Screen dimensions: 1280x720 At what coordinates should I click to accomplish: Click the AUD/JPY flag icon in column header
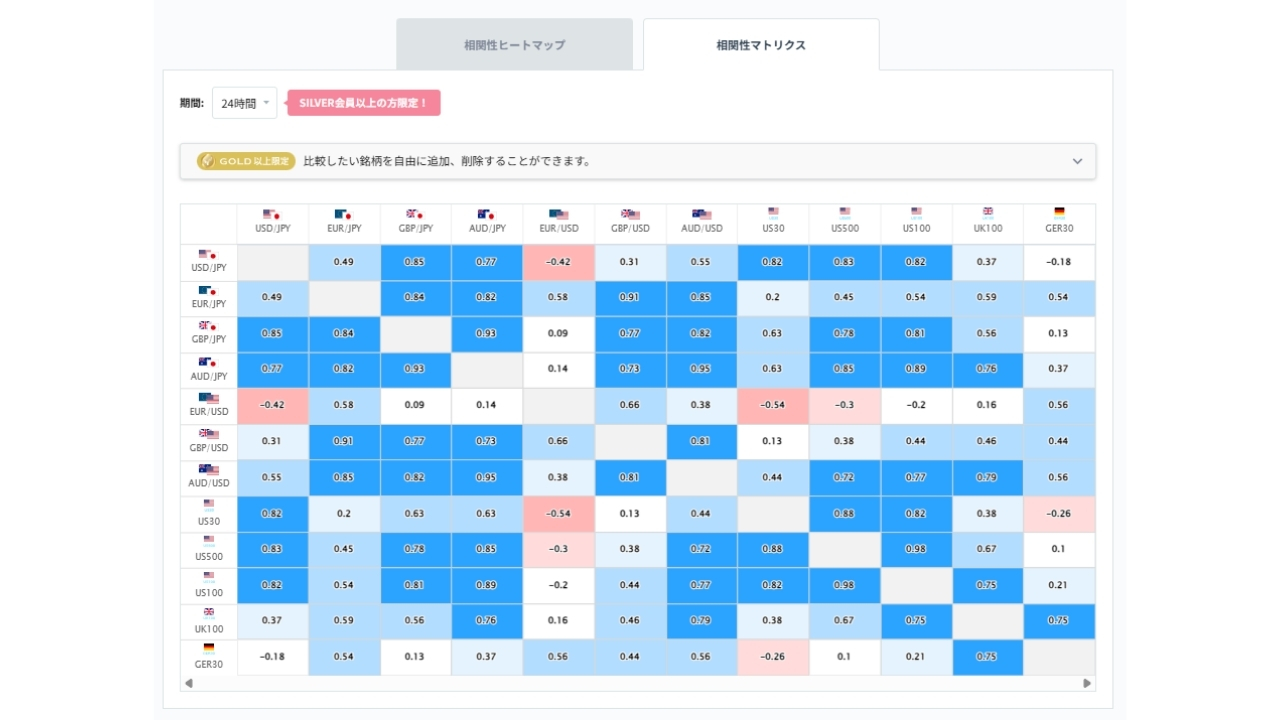[x=486, y=214]
